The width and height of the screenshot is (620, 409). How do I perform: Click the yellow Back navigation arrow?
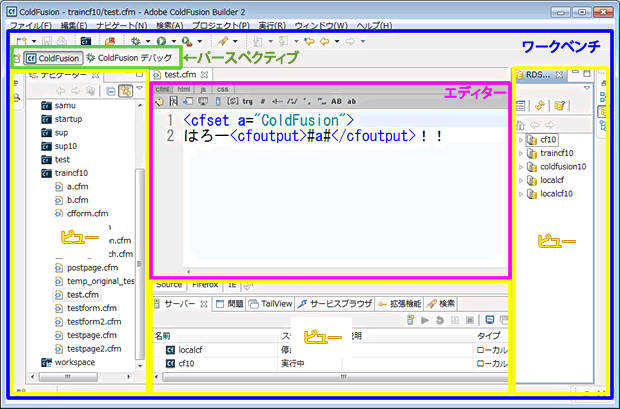pos(325,41)
